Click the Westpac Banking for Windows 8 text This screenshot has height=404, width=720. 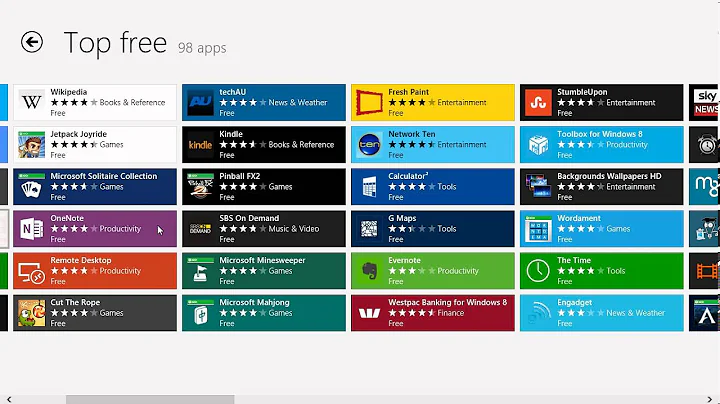pyautogui.click(x=447, y=303)
